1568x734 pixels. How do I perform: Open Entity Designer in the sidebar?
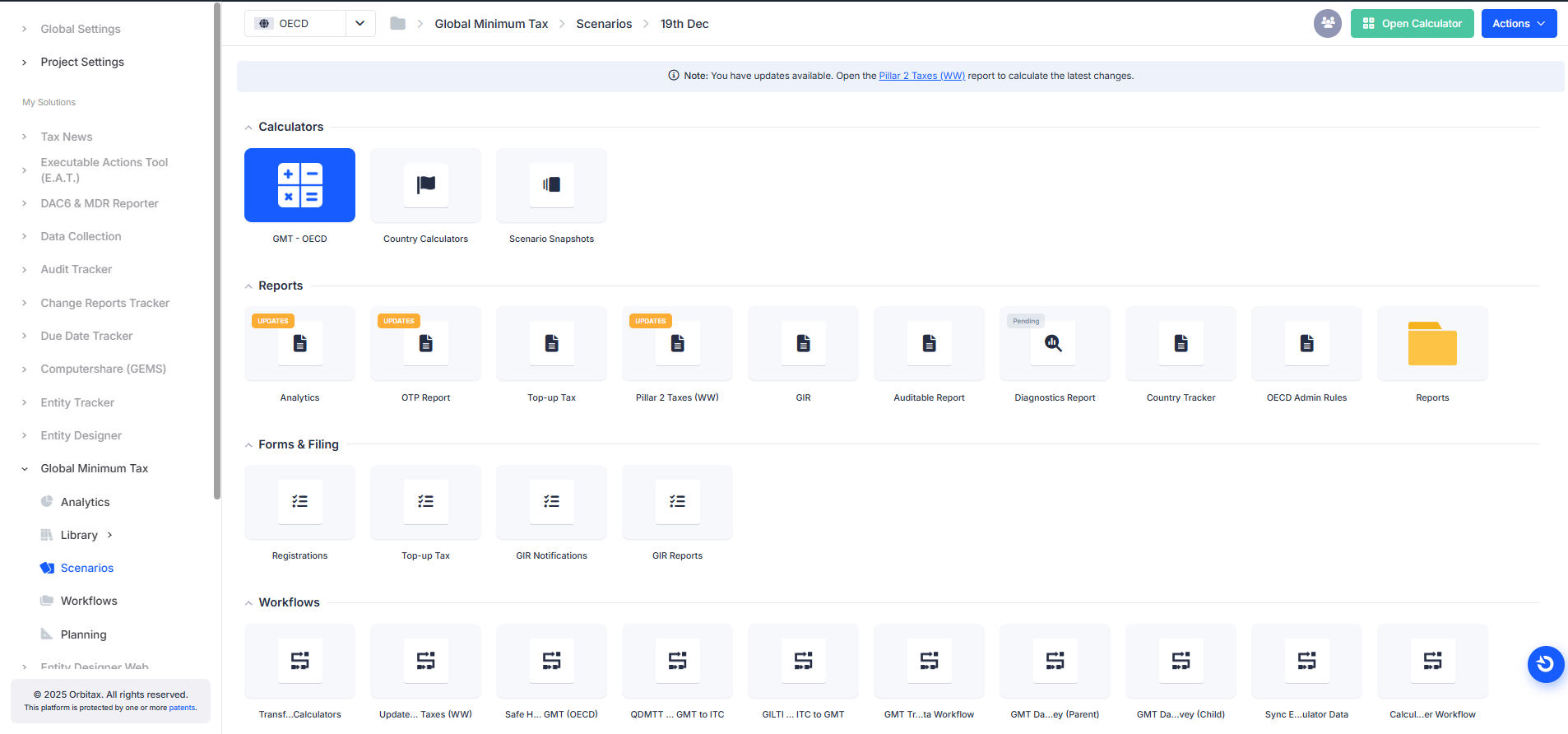click(81, 435)
